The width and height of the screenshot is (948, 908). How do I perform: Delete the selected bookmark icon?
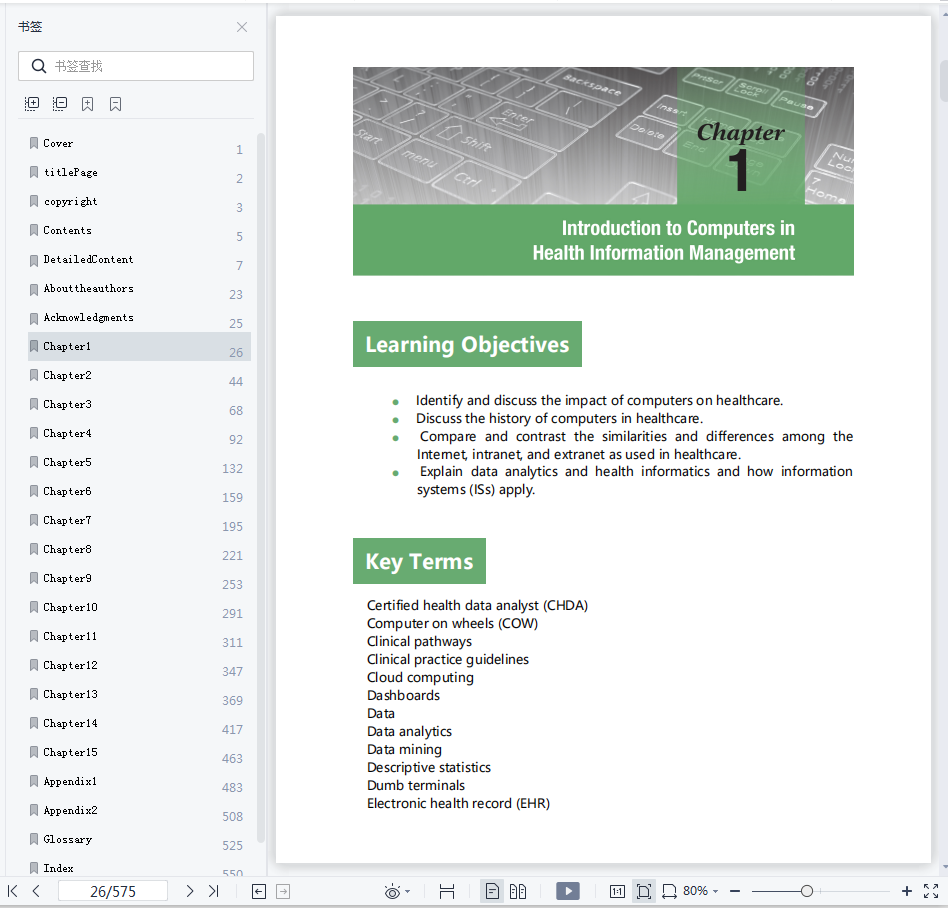coord(115,104)
